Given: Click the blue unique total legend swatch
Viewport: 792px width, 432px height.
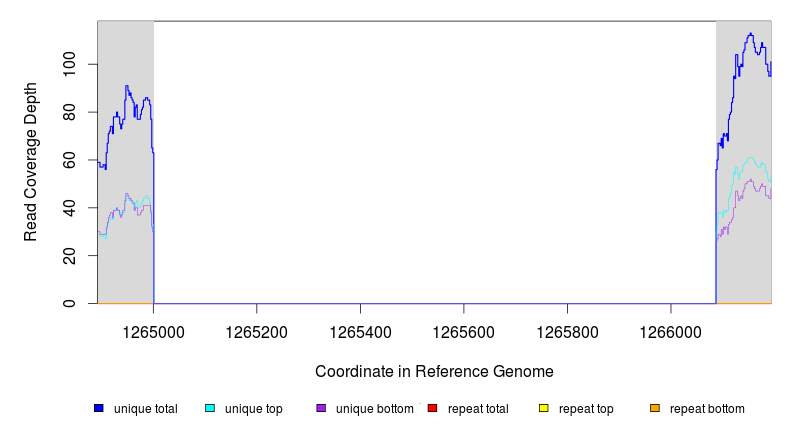Looking at the screenshot, I should (x=99, y=408).
